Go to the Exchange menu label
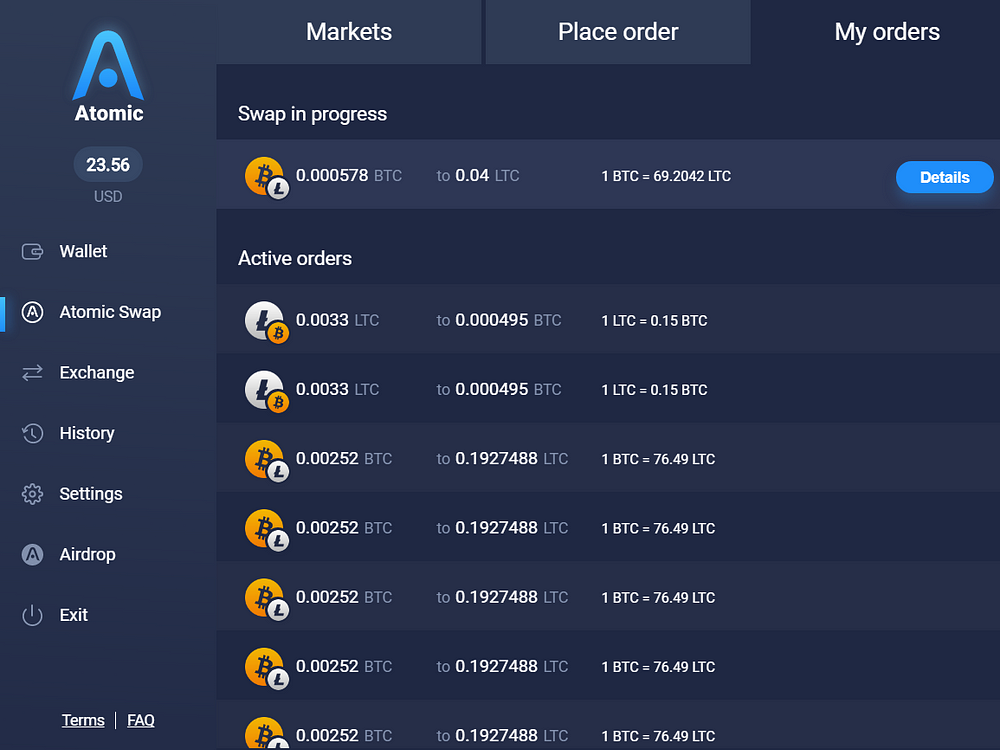This screenshot has height=750, width=1000. [97, 372]
